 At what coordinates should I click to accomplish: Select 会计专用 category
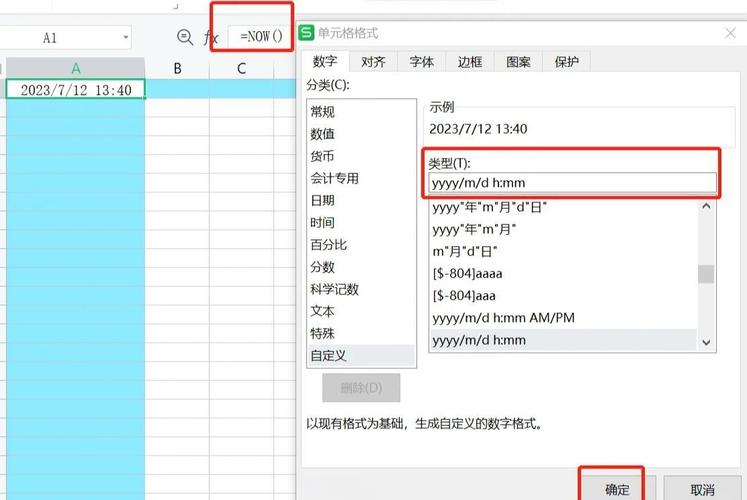tap(361, 179)
